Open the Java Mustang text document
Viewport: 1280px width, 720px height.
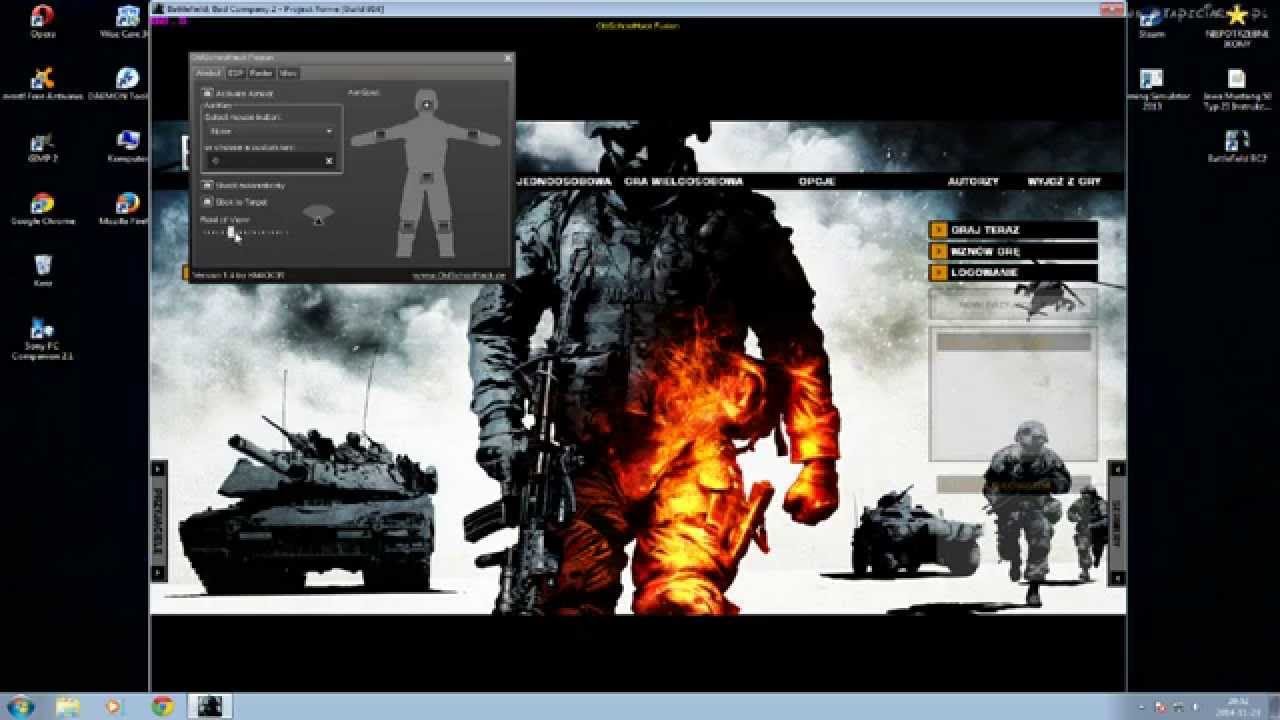(x=1237, y=88)
